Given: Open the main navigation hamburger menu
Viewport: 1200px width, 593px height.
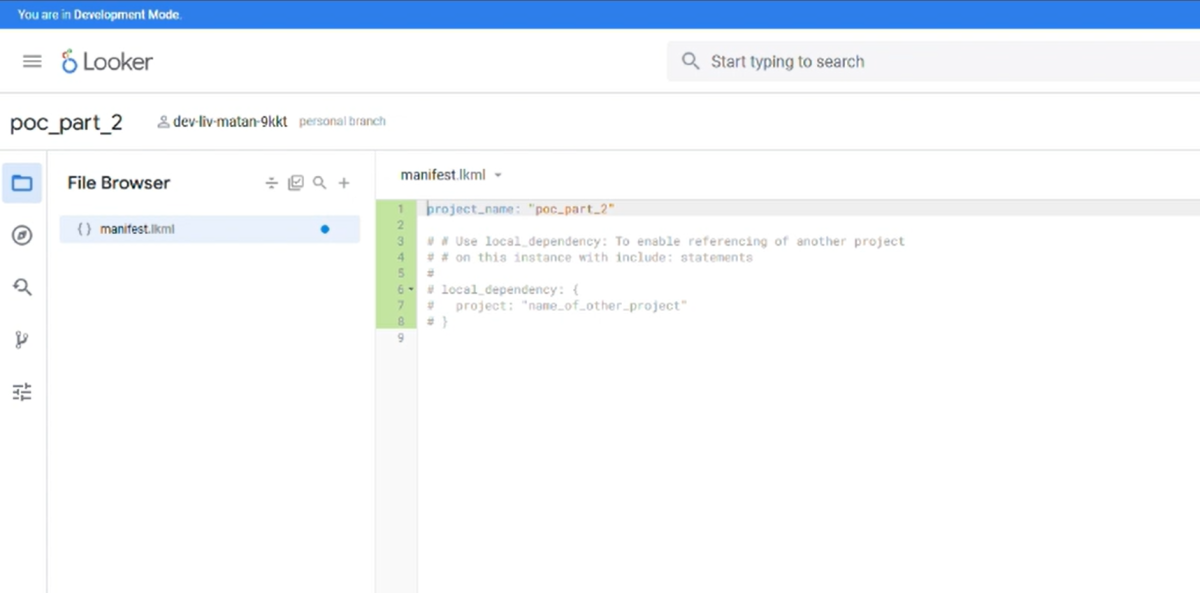Looking at the screenshot, I should 31,61.
